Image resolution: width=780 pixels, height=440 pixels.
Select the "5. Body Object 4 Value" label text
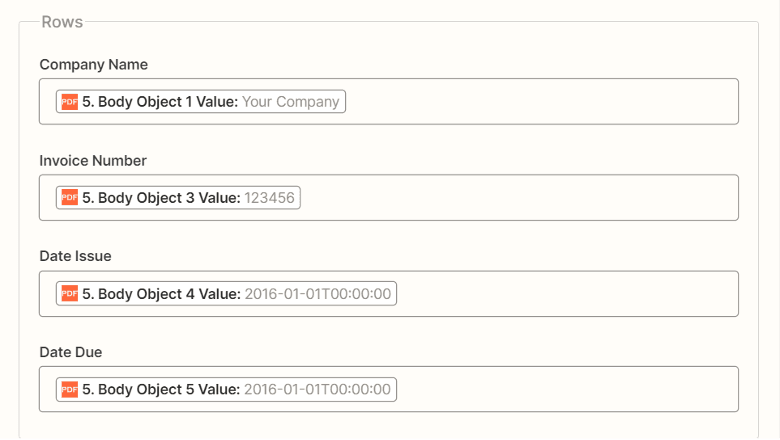pyautogui.click(x=161, y=294)
